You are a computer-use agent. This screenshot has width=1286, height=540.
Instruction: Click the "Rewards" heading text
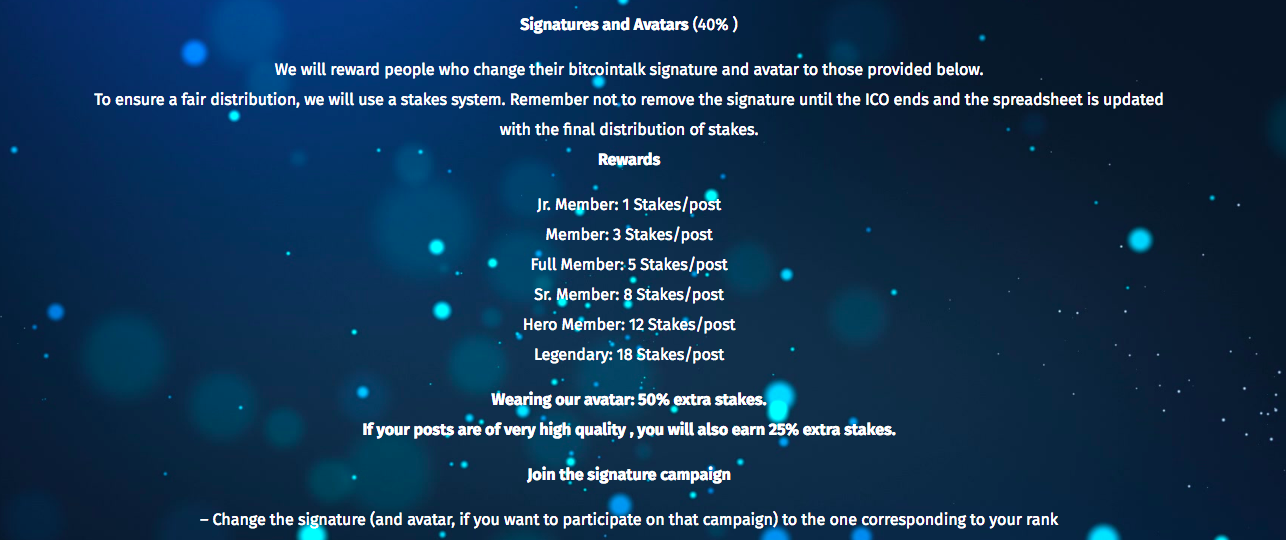(x=629, y=159)
